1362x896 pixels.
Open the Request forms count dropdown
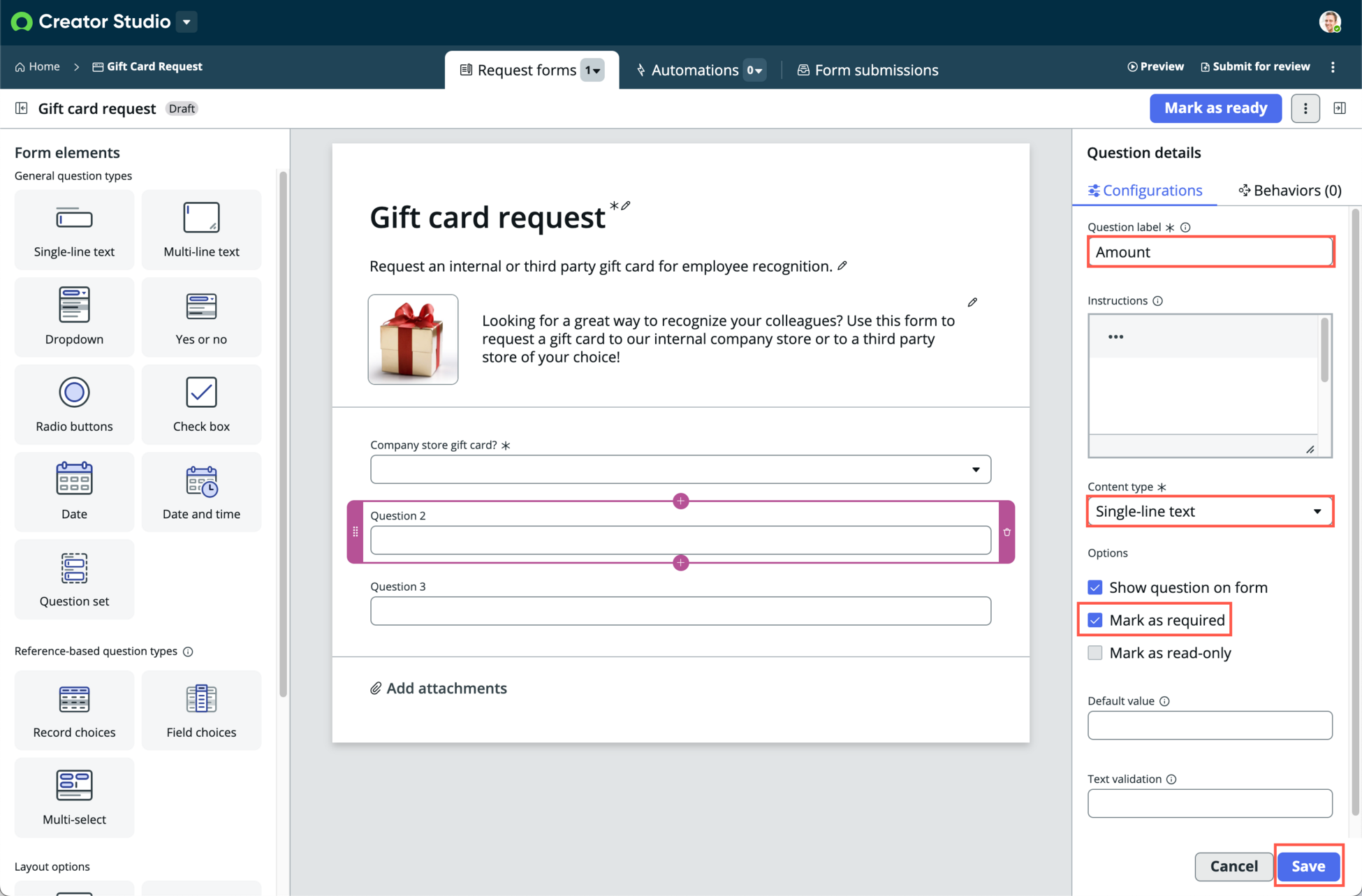[x=592, y=70]
